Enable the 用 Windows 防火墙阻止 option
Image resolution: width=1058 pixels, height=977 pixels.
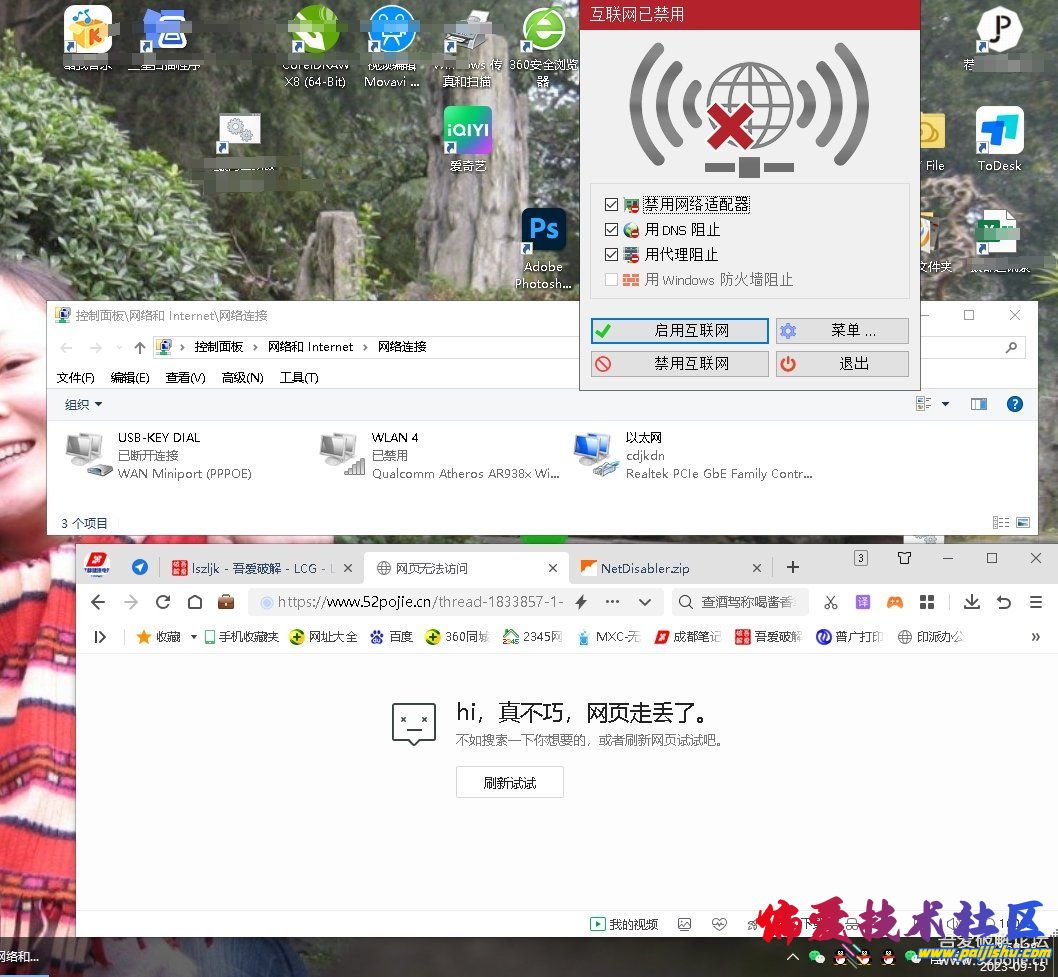(612, 280)
